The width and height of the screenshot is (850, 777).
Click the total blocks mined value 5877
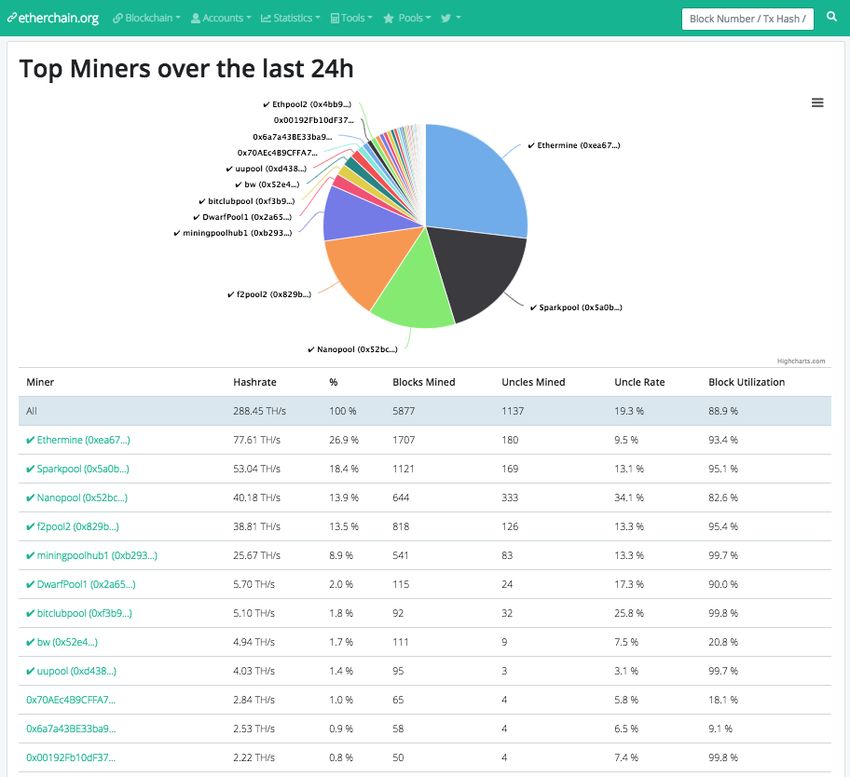pos(404,411)
